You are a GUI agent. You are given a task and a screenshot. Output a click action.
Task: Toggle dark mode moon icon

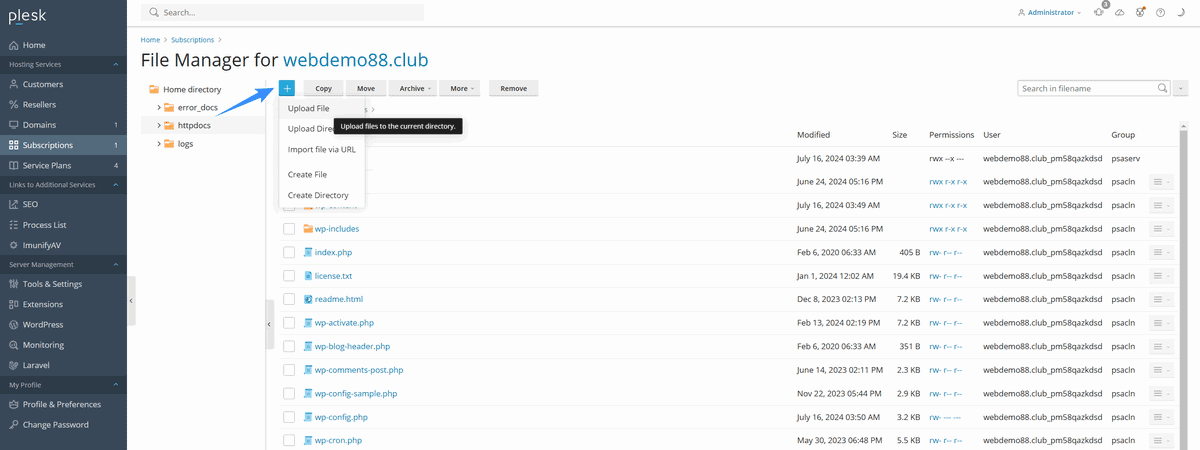(x=1180, y=12)
